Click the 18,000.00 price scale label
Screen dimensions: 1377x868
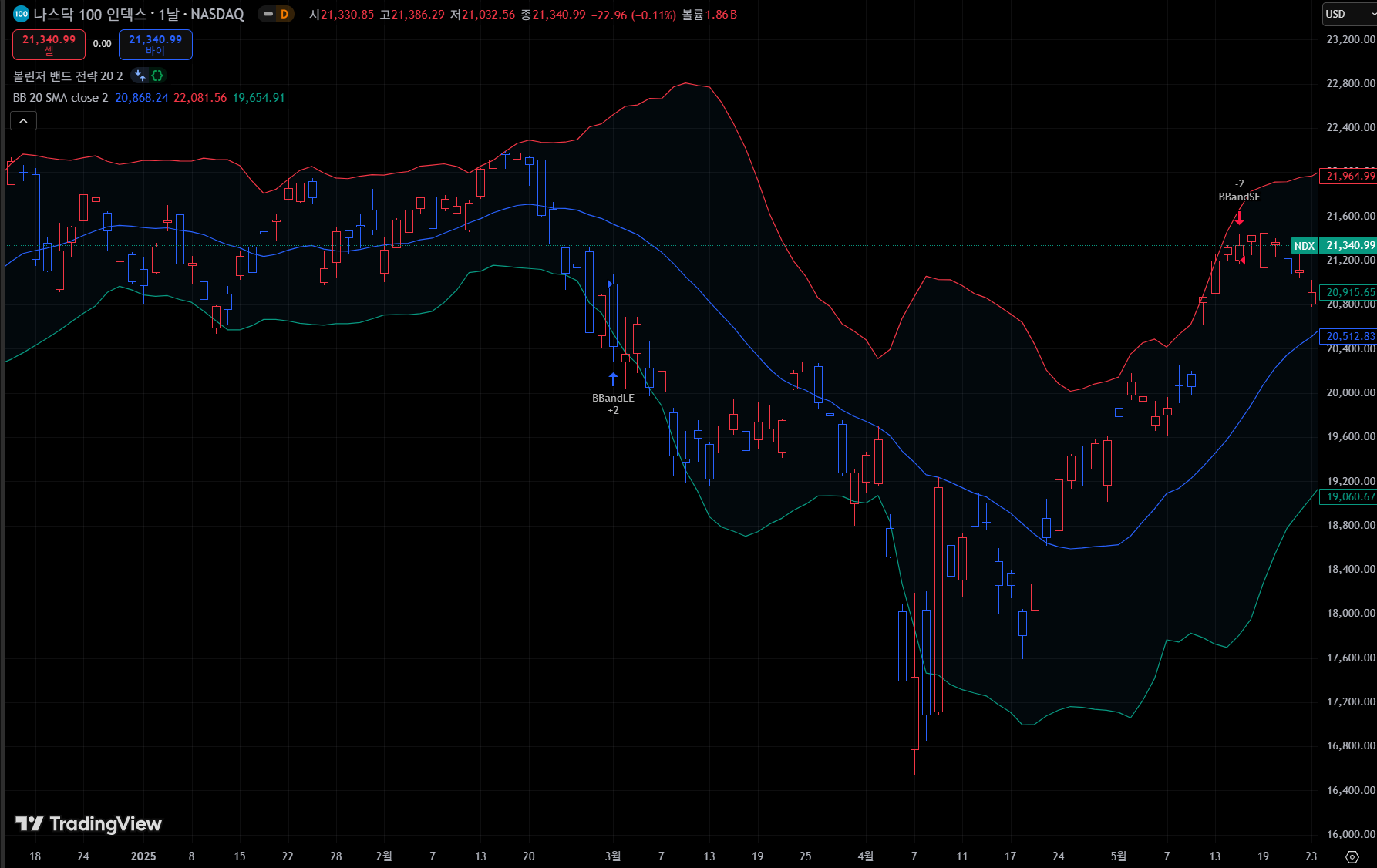click(x=1350, y=613)
